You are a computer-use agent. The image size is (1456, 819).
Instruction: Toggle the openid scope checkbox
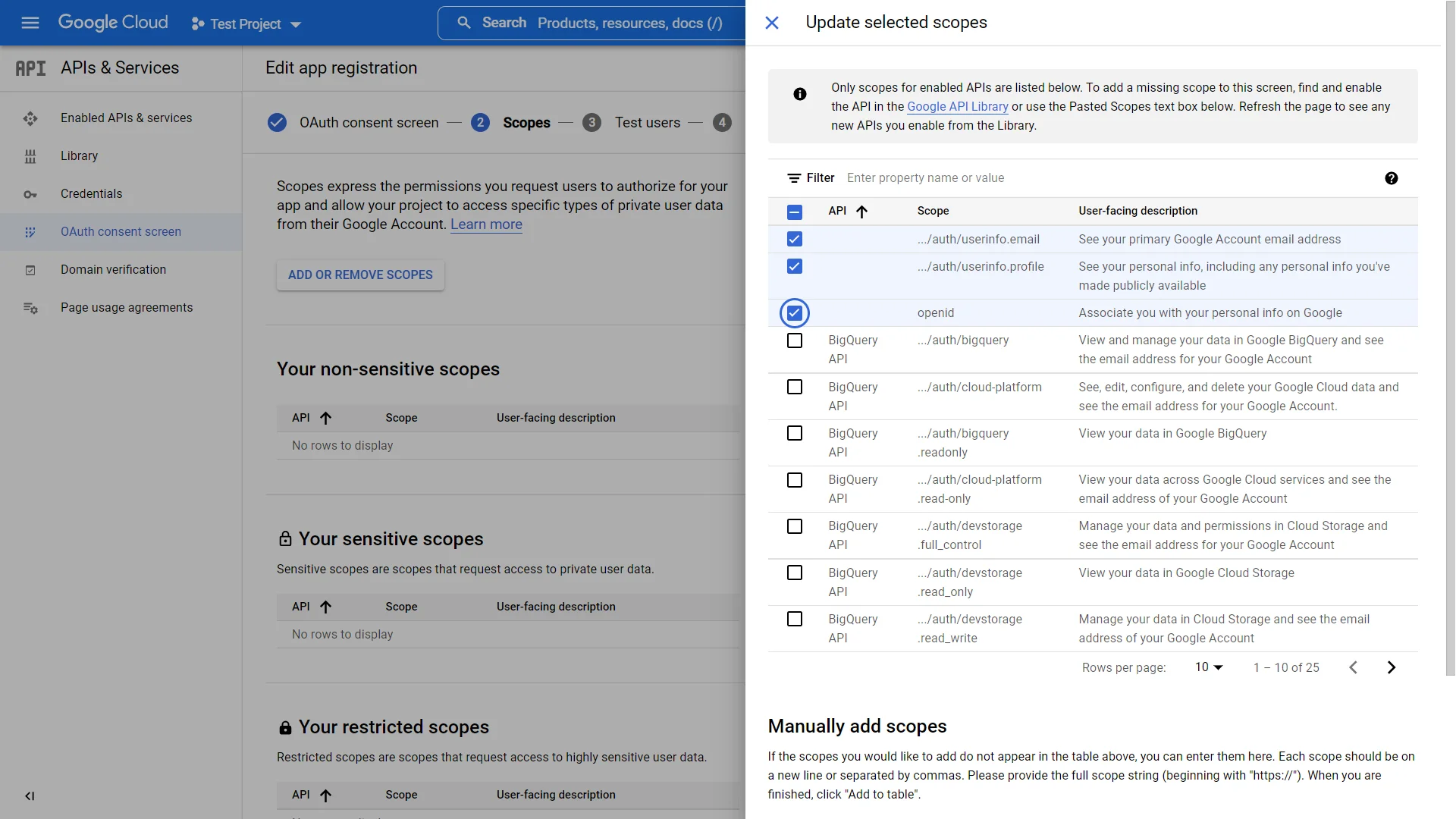pos(794,312)
